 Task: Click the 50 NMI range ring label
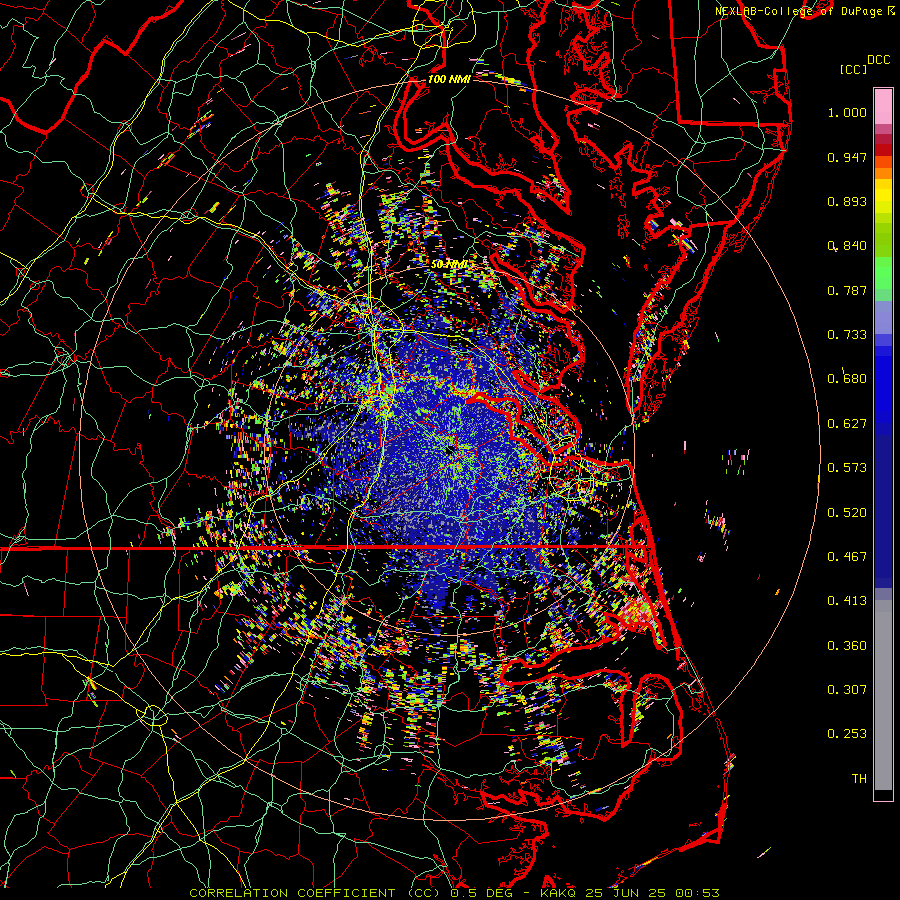tap(449, 264)
